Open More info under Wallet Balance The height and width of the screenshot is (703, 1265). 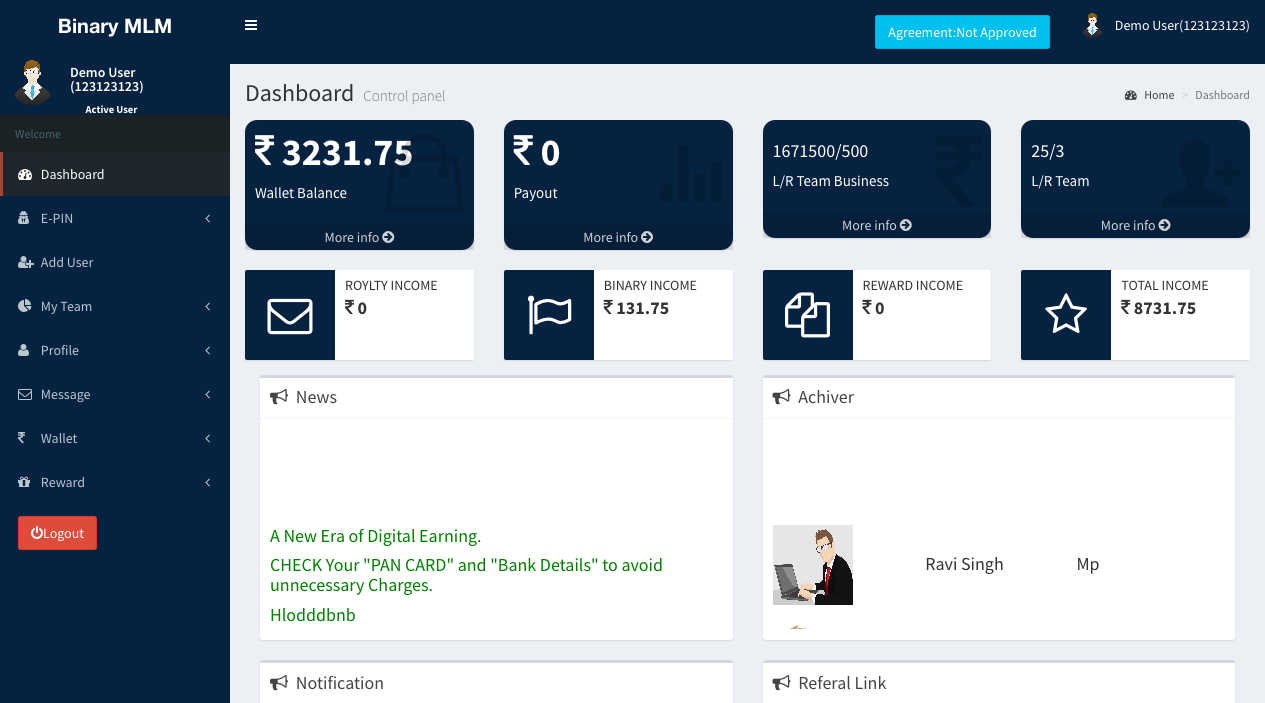359,237
